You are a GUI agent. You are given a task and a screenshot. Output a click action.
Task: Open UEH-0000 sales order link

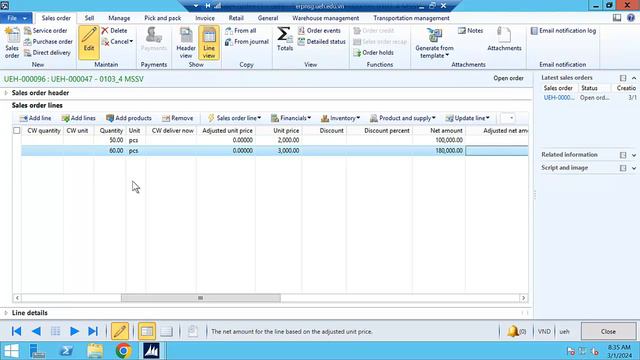tap(559, 98)
